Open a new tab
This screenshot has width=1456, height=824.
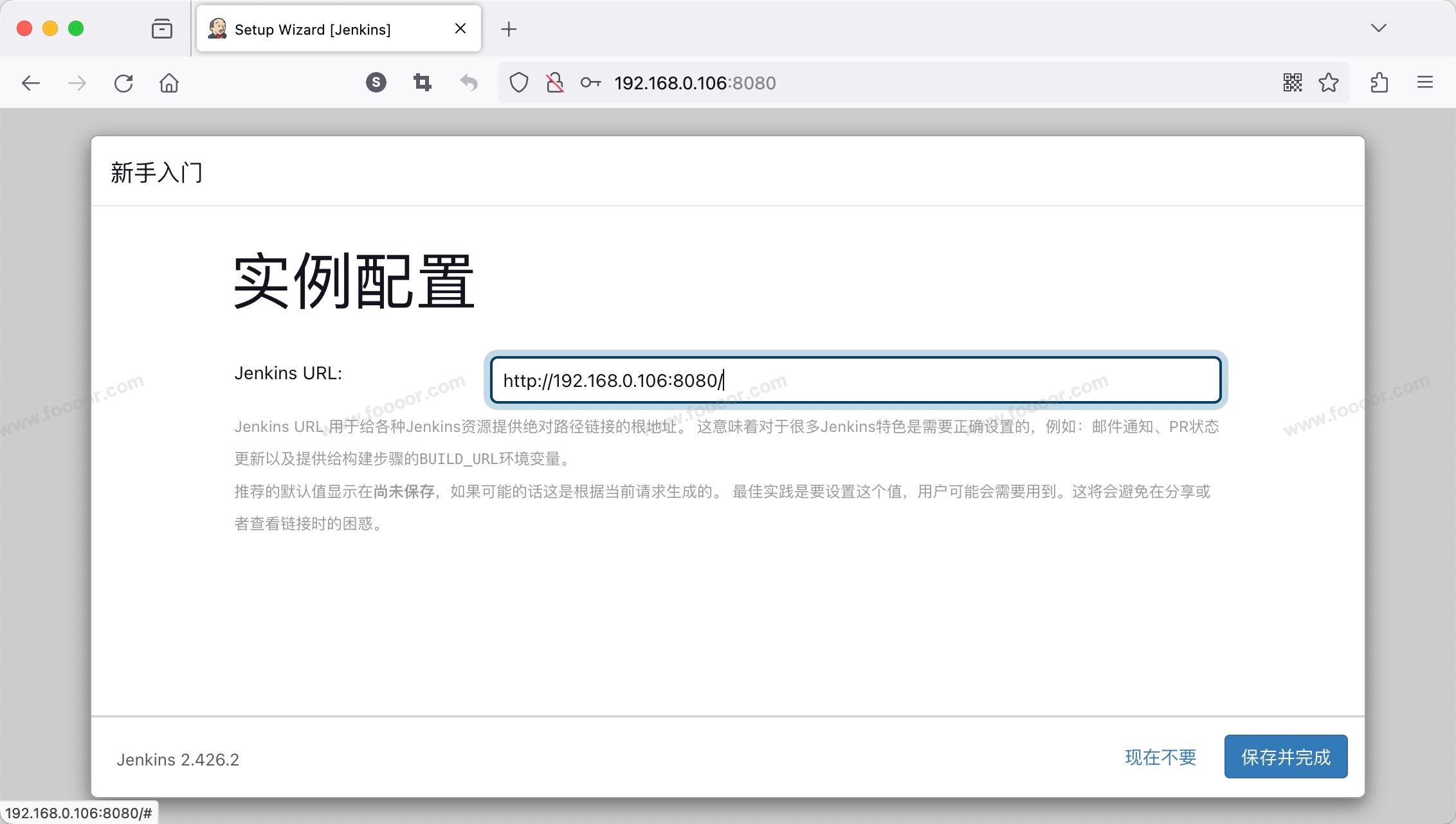click(509, 29)
